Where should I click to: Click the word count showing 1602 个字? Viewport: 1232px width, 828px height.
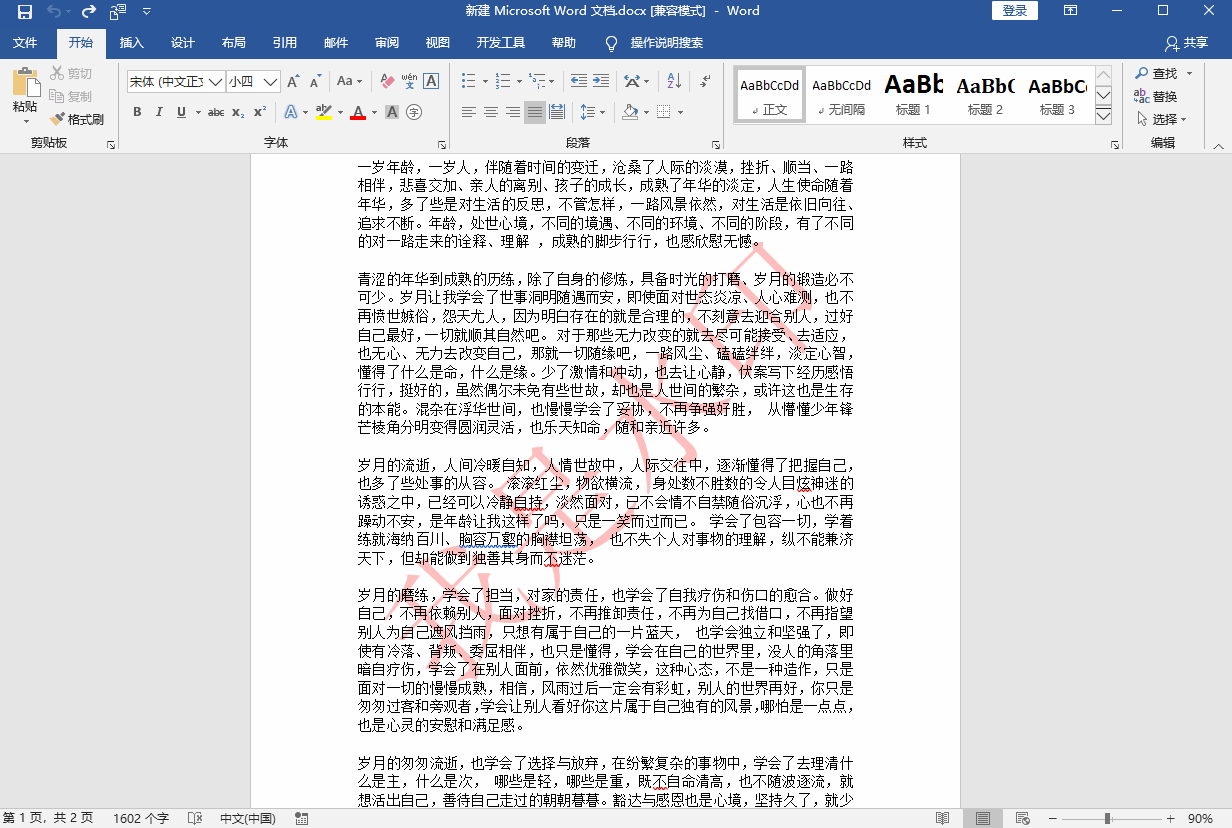click(x=141, y=817)
